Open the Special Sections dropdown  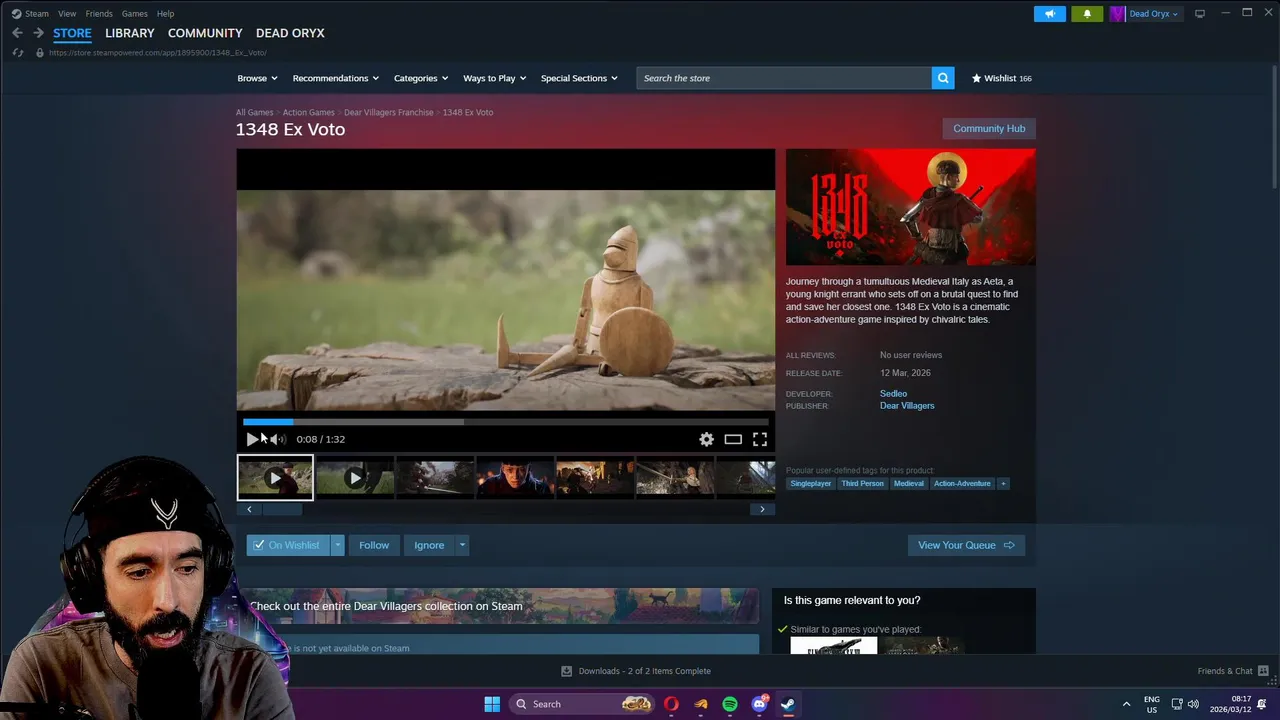[579, 78]
